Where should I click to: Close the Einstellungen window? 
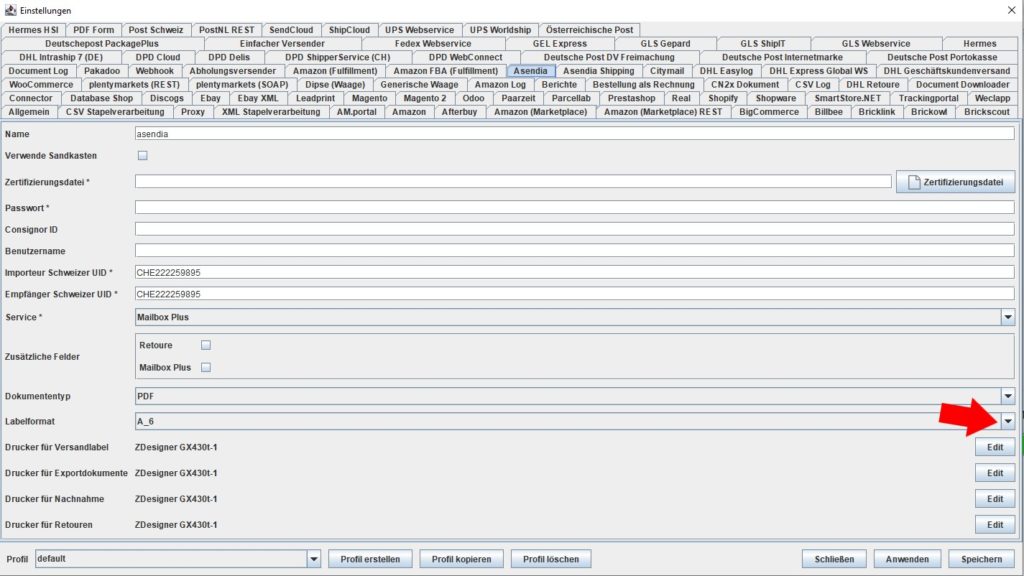1011,10
